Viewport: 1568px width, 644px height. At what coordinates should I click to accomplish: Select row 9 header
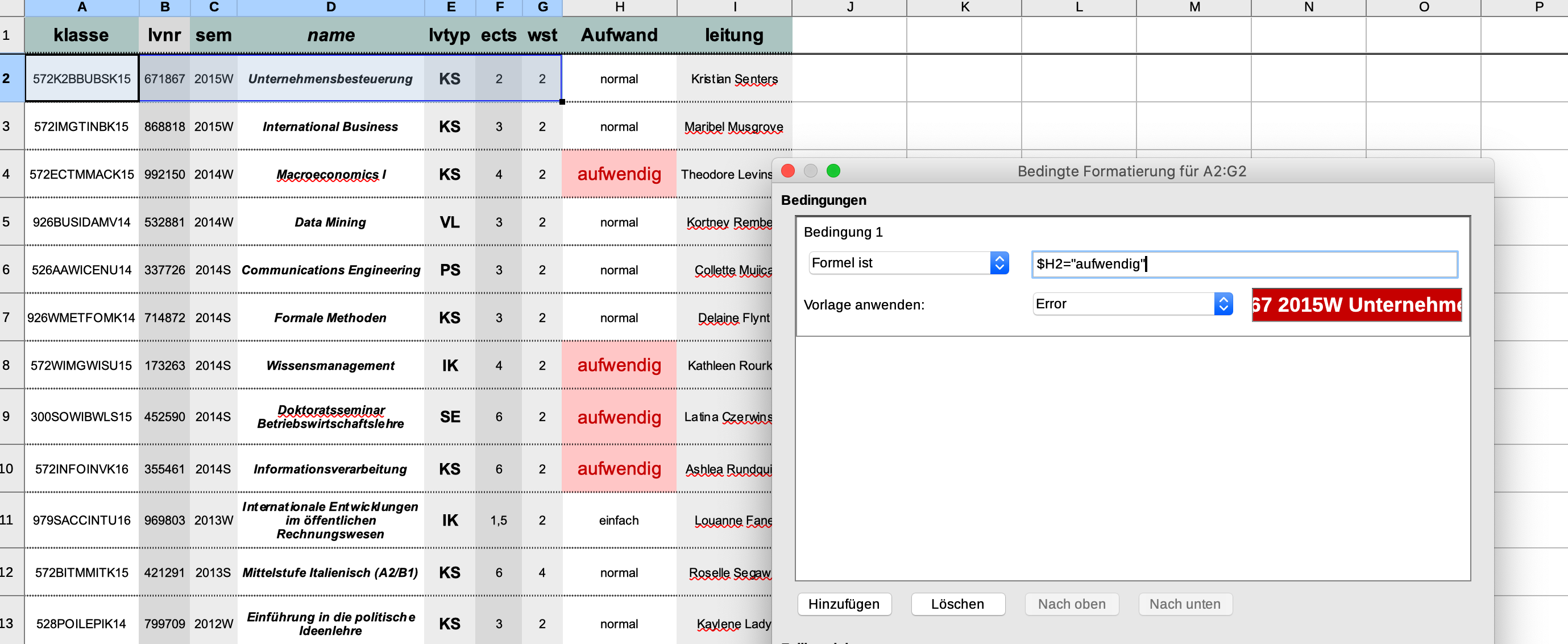pyautogui.click(x=11, y=416)
